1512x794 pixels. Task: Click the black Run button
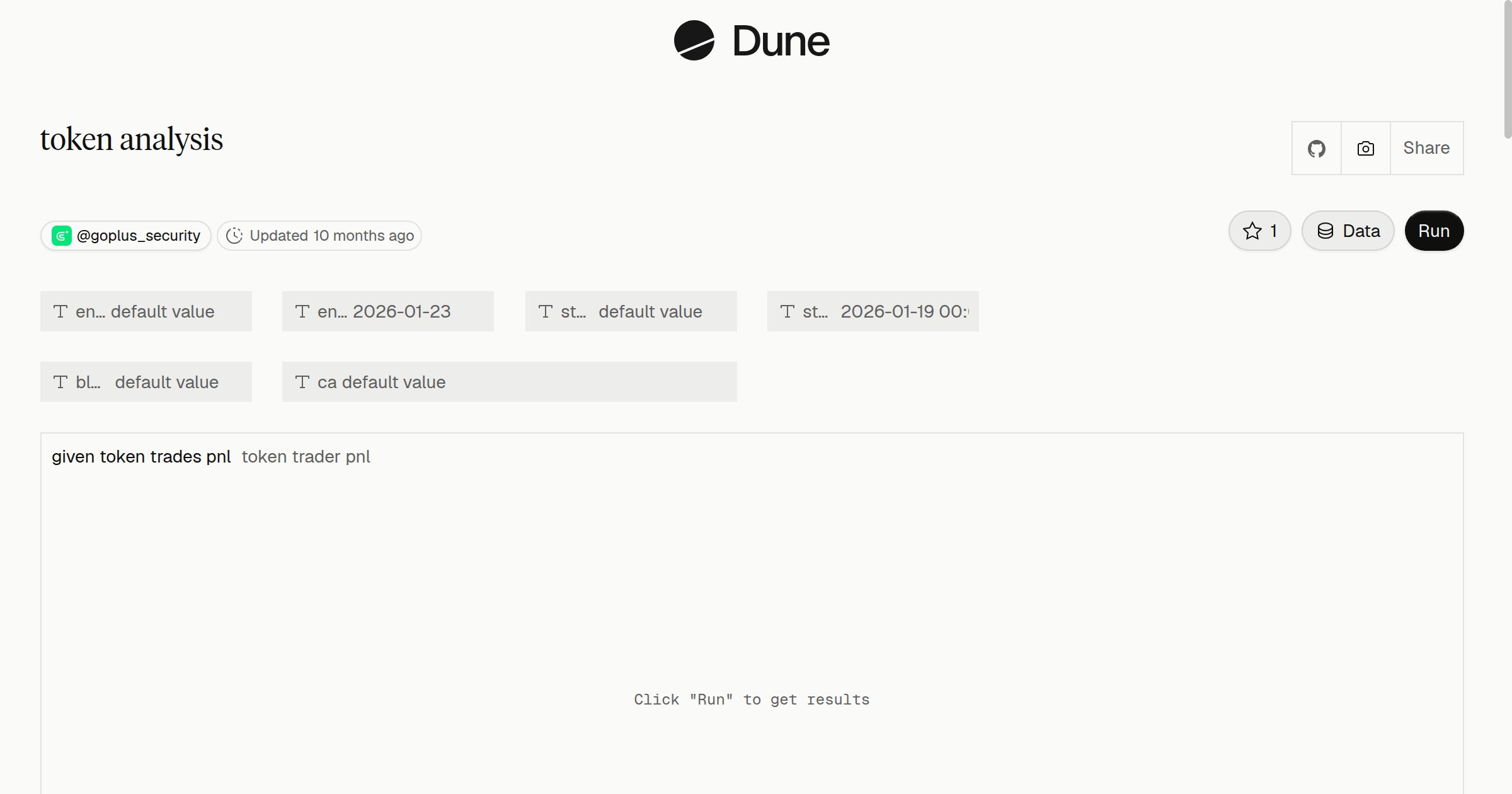(1434, 231)
